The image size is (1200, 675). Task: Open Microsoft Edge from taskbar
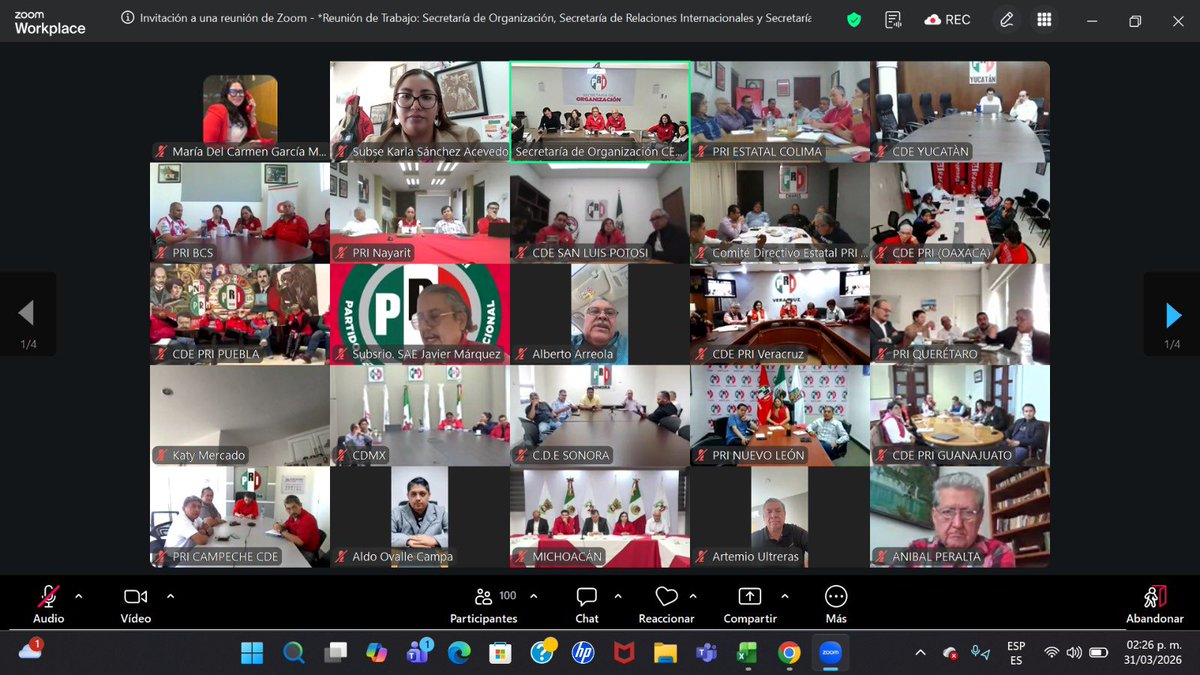(459, 653)
